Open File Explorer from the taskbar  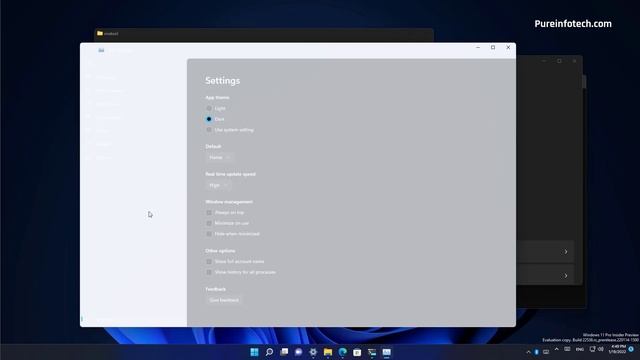[328, 352]
